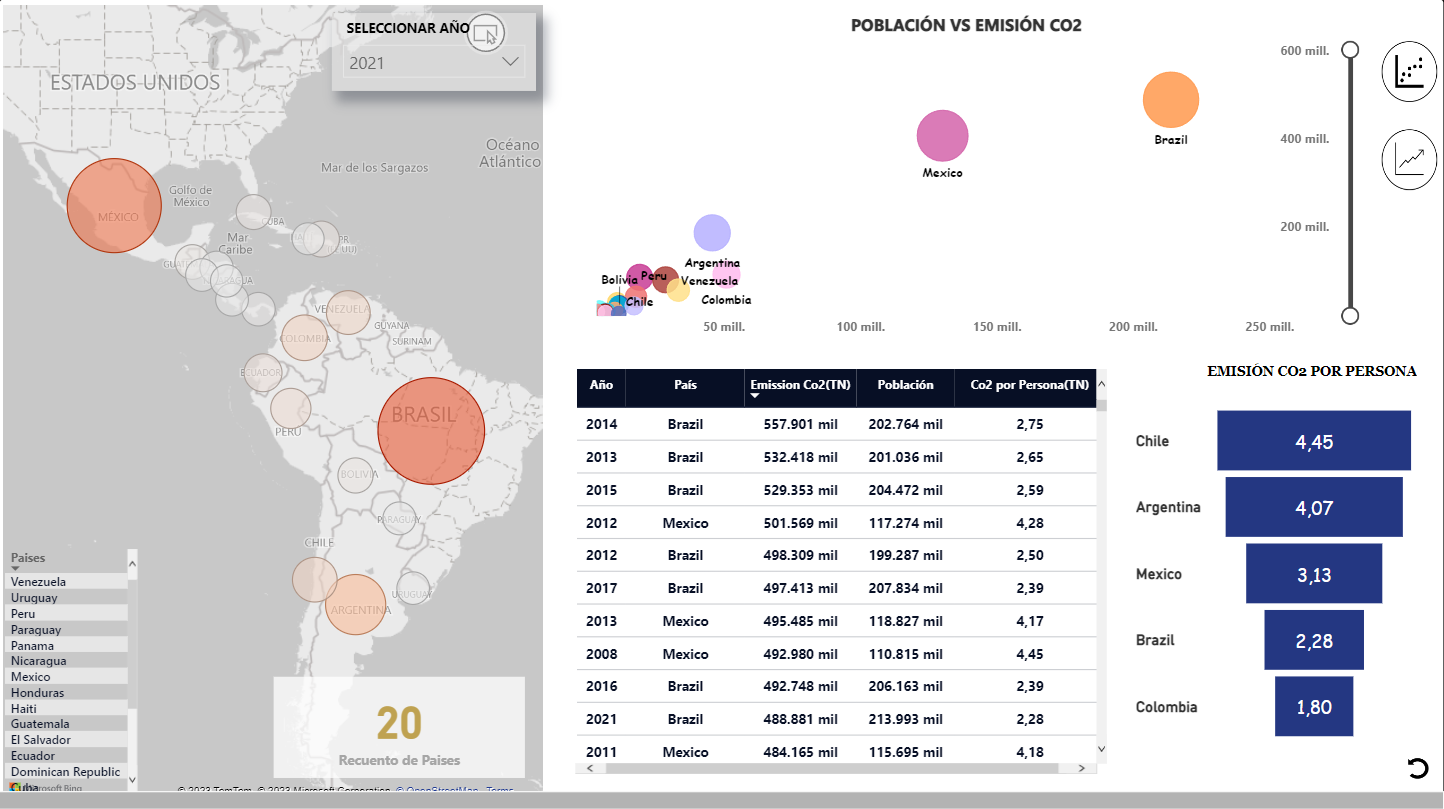This screenshot has width=1444, height=809.
Task: Click the selection tool icon on the year slicer
Action: [487, 33]
